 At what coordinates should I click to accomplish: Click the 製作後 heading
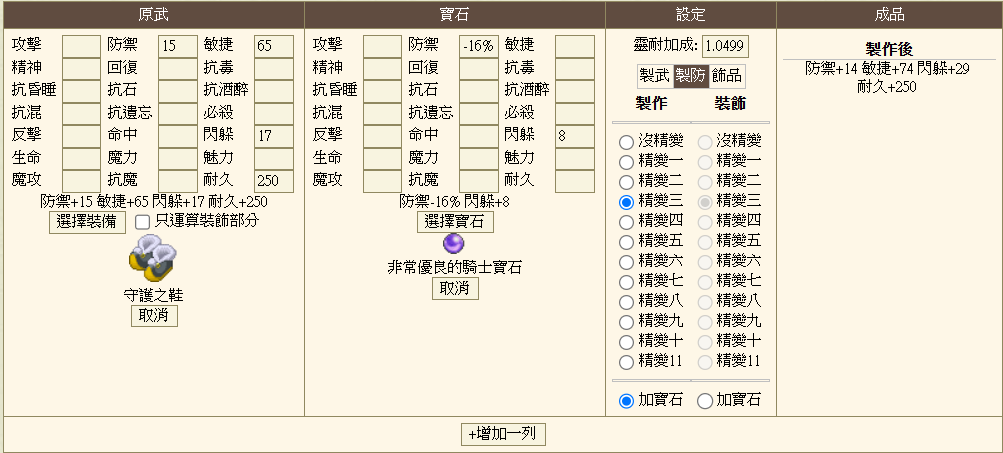pos(888,49)
